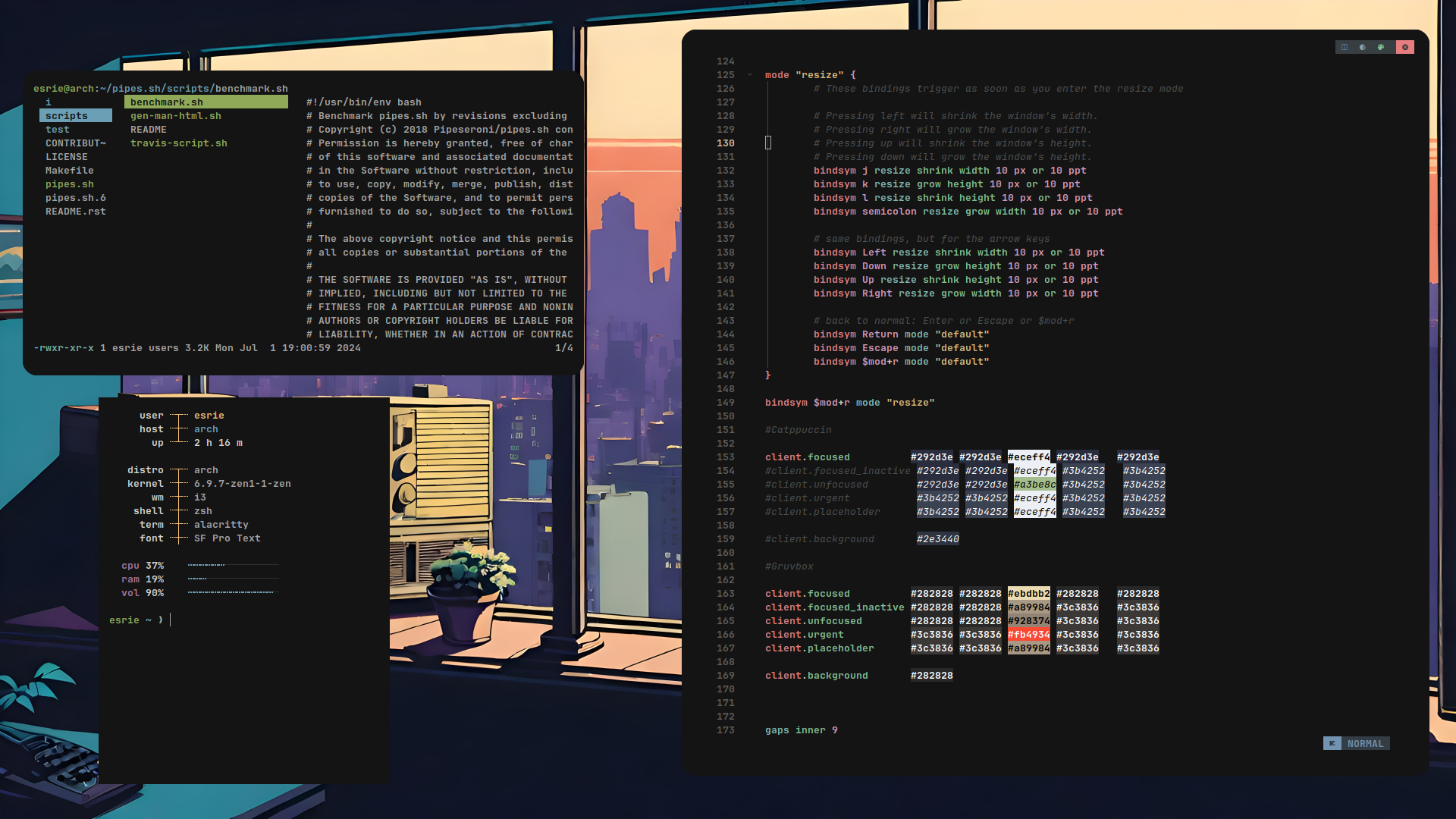The width and height of the screenshot is (1456, 819).
Task: Click the red close-buffer X icon
Action: (1405, 47)
